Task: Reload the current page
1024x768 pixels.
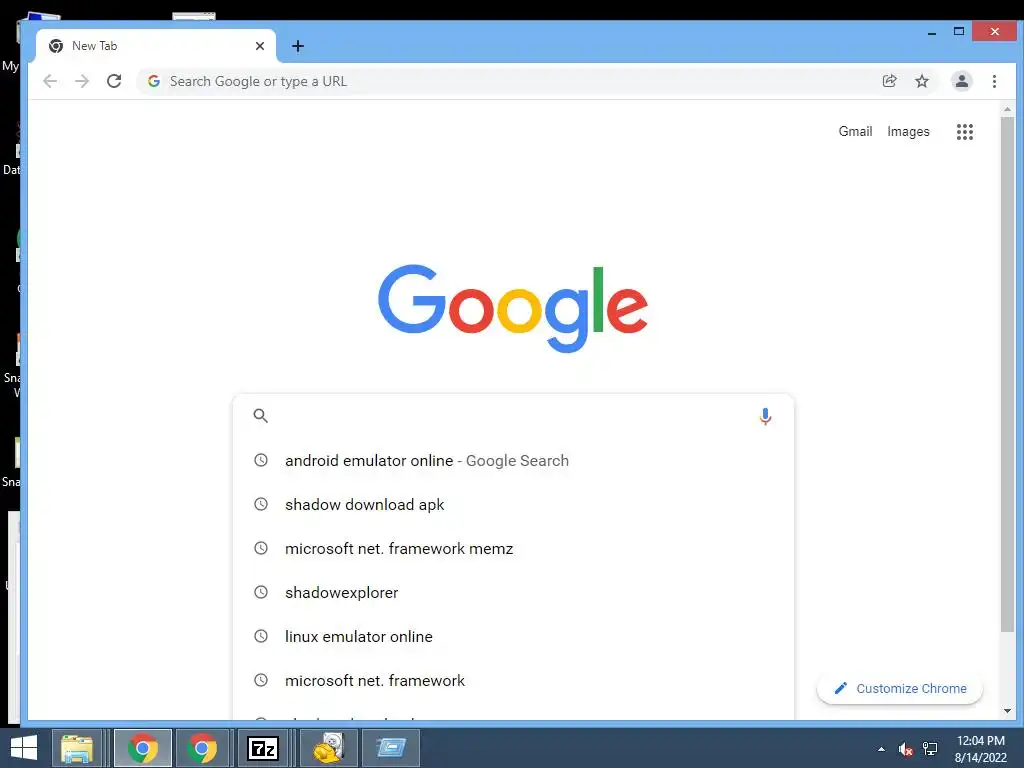Action: coord(114,81)
